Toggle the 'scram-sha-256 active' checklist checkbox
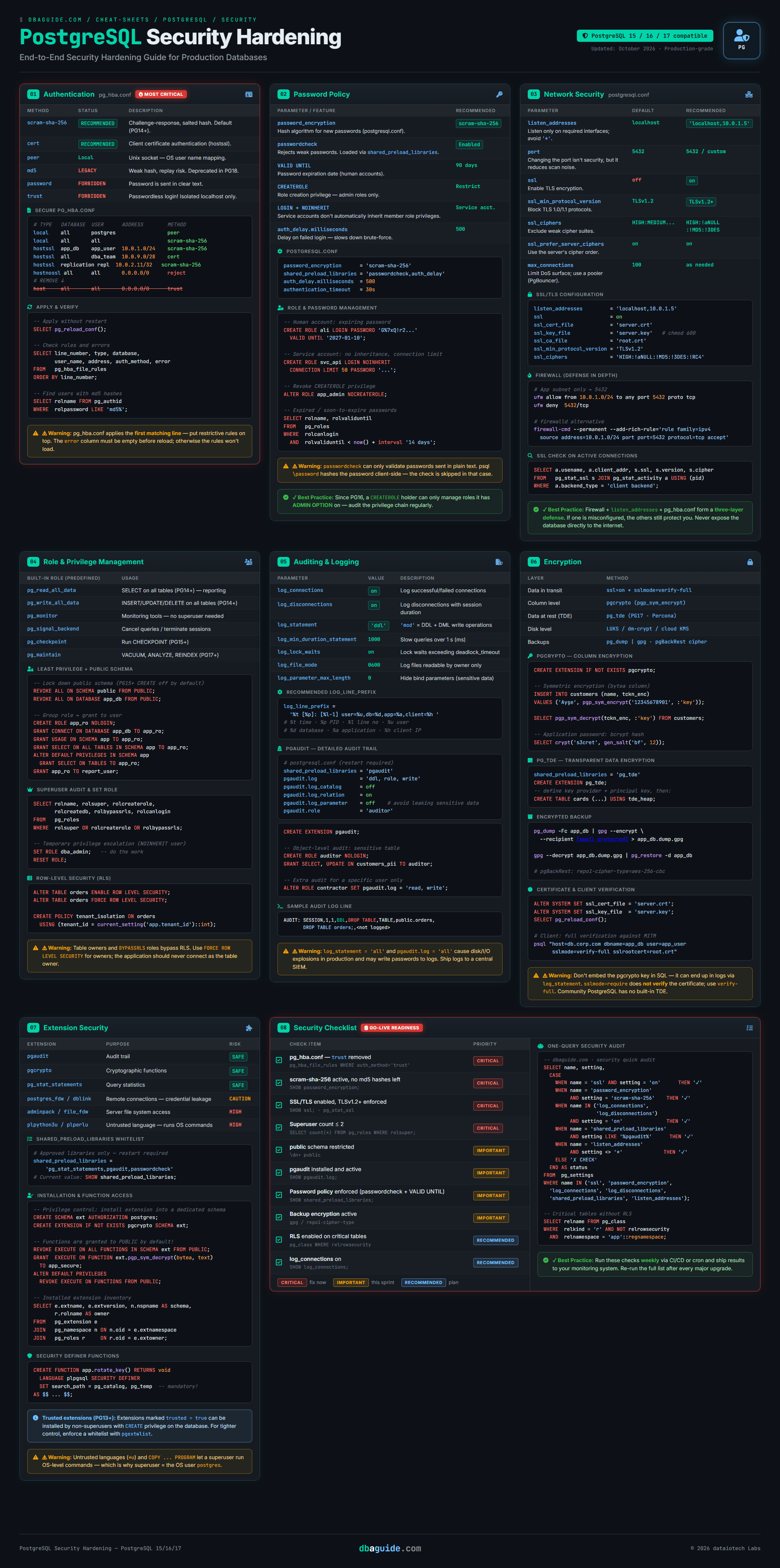Screen dimensions: 780x1568 click(279, 1082)
